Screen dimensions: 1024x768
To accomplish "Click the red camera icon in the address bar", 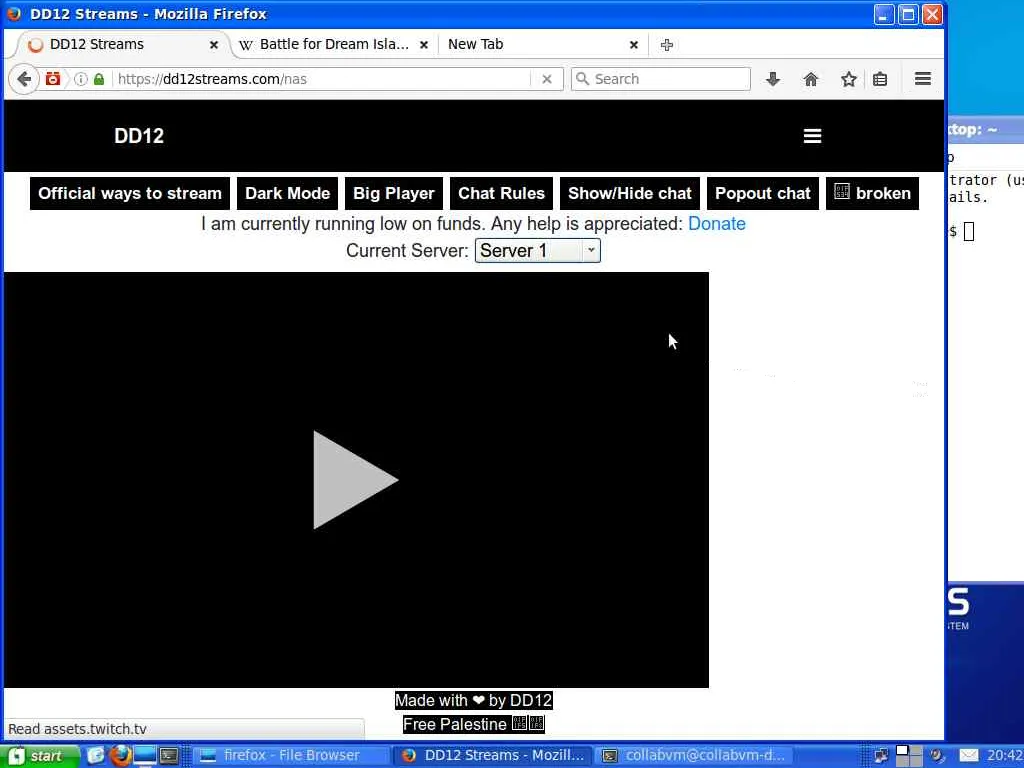I will (53, 79).
